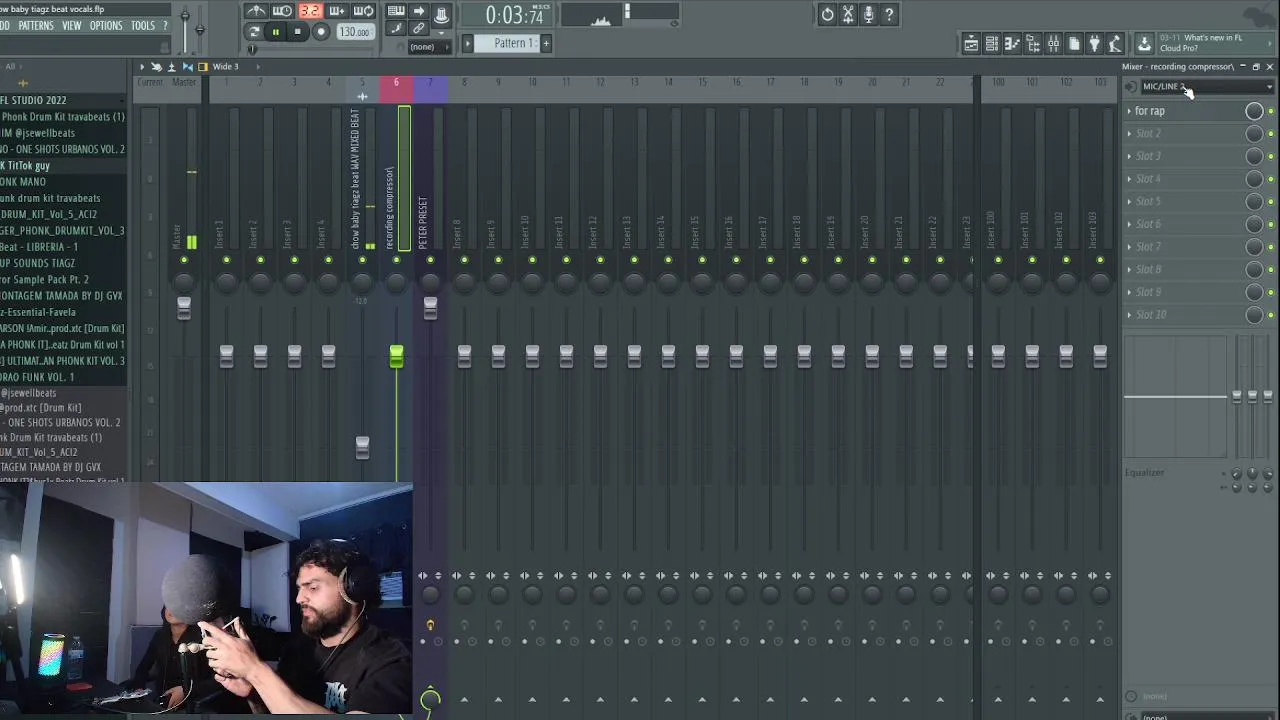Click the mixer extra properties blue icon
Viewport: 1280px width, 720px height.
187,67
